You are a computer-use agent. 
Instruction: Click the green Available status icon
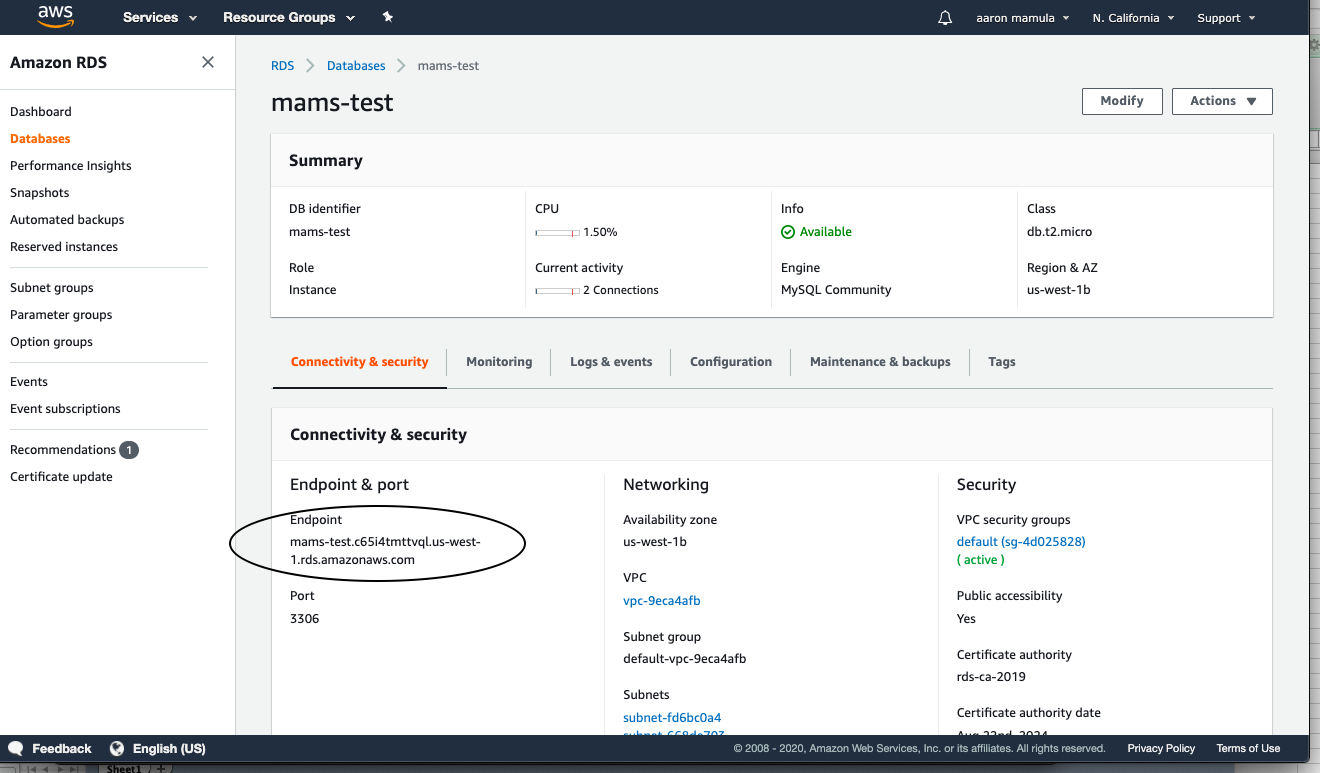788,232
